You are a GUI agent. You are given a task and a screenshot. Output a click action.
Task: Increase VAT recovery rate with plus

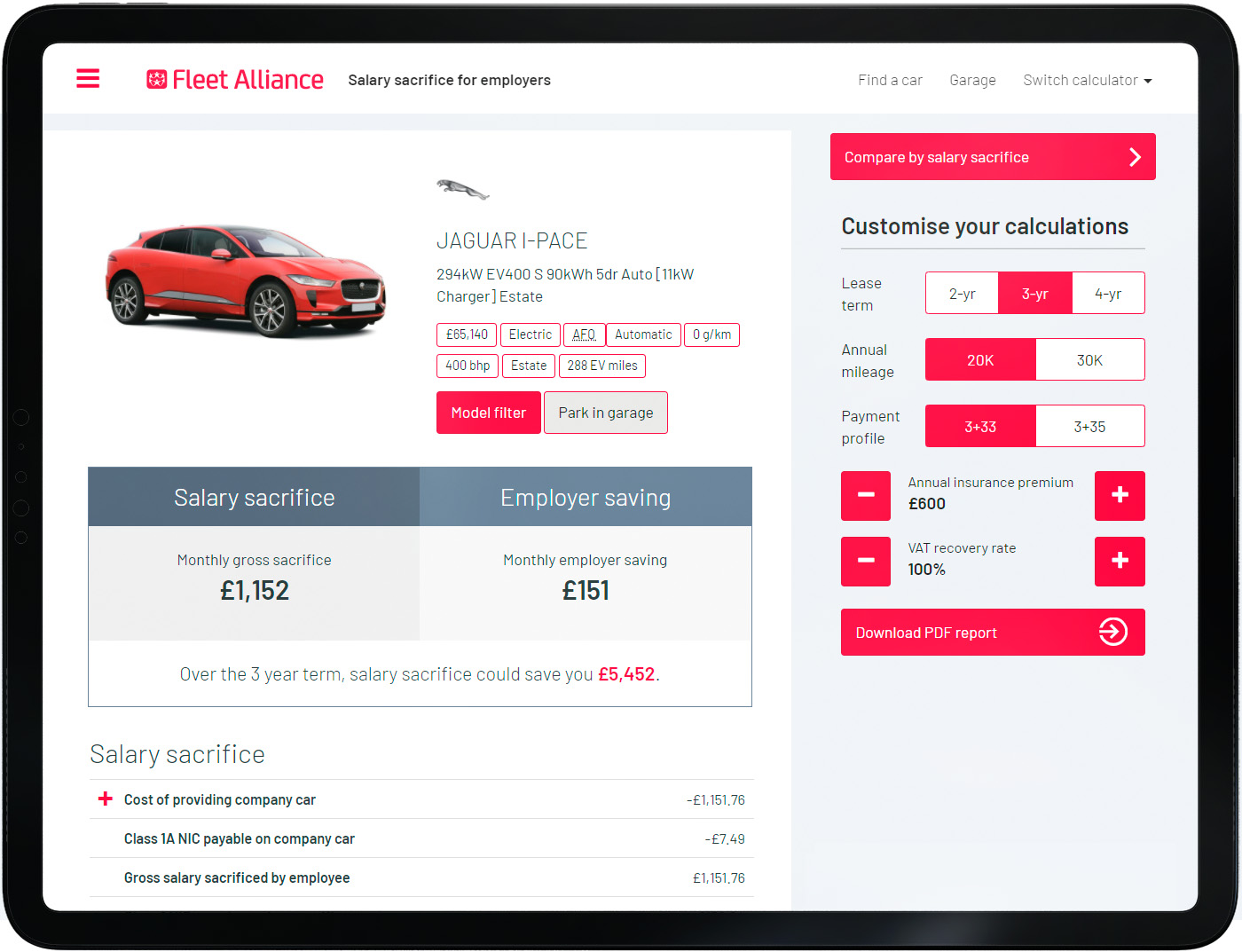point(1120,562)
